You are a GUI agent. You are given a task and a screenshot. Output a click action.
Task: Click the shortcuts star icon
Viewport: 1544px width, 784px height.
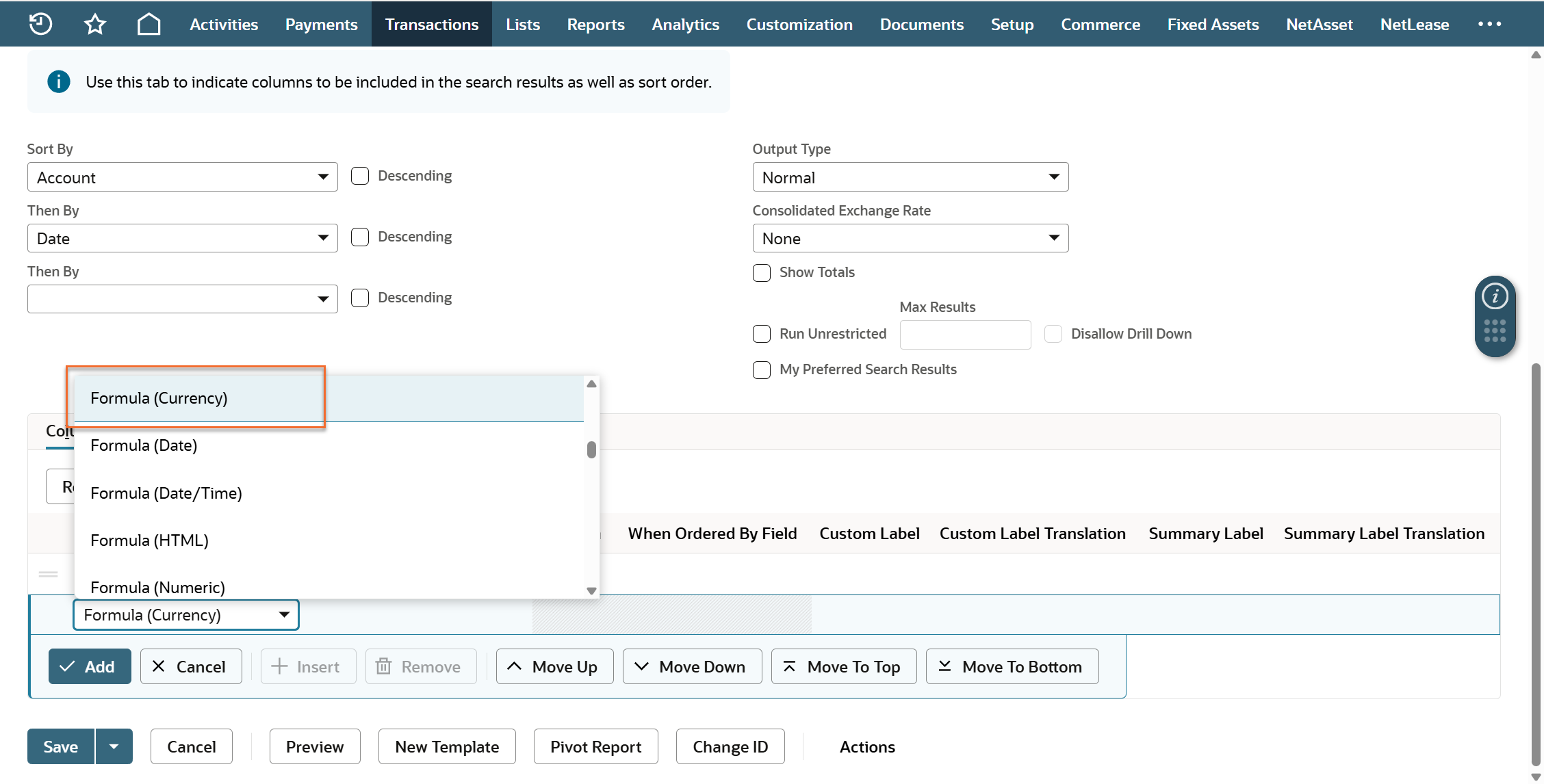[94, 25]
